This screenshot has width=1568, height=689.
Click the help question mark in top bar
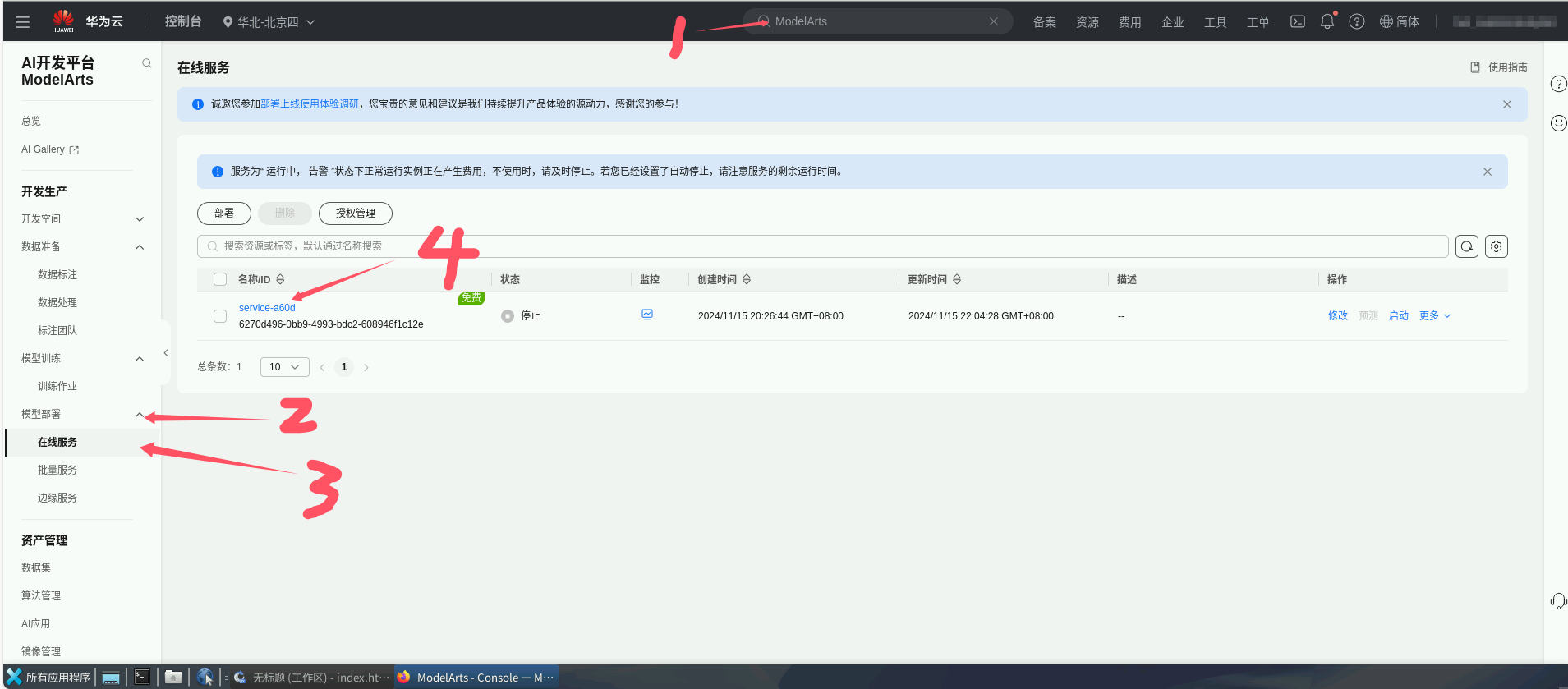1357,22
